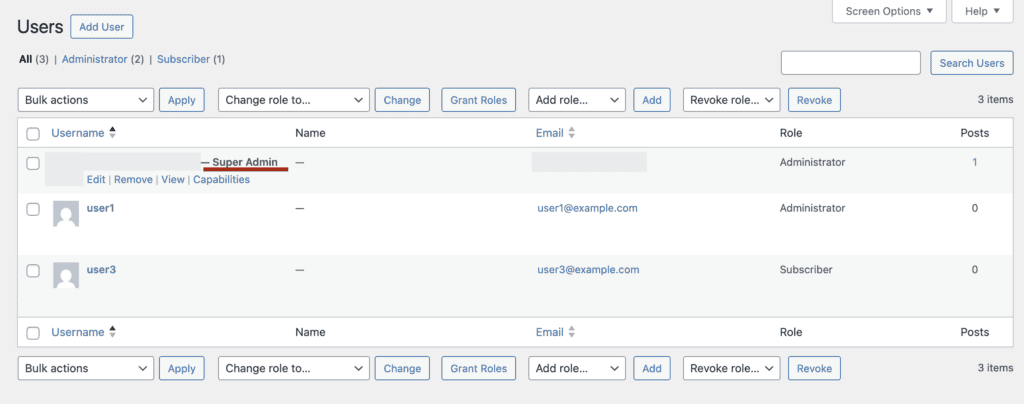1024x404 pixels.
Task: Click sort arrows beside bottom Username header
Action: click(x=112, y=332)
